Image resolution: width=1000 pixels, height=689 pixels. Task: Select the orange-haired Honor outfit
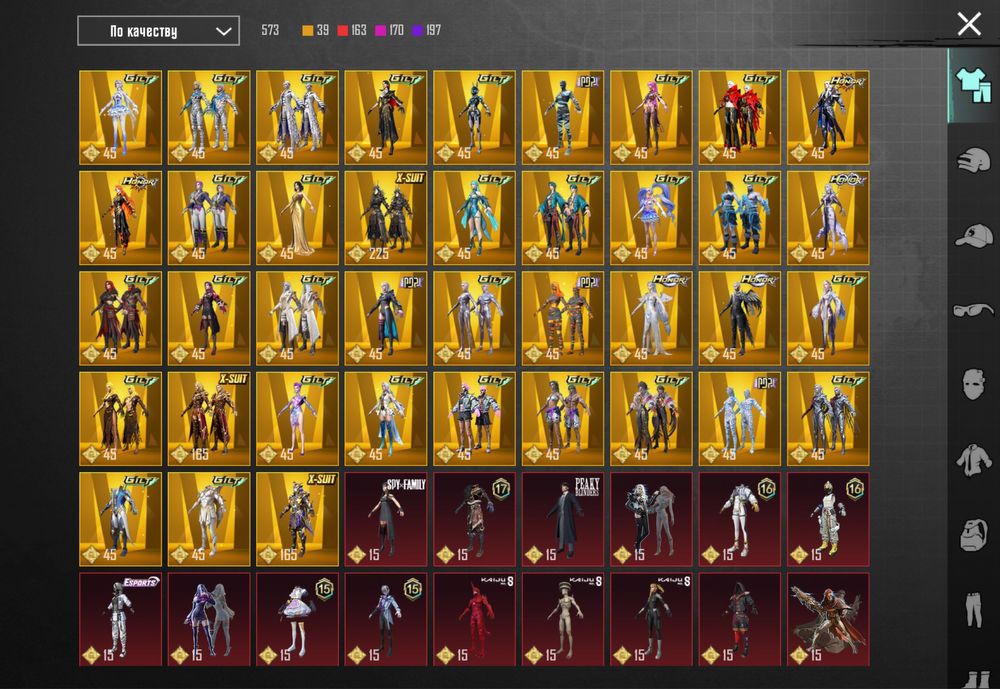click(121, 218)
